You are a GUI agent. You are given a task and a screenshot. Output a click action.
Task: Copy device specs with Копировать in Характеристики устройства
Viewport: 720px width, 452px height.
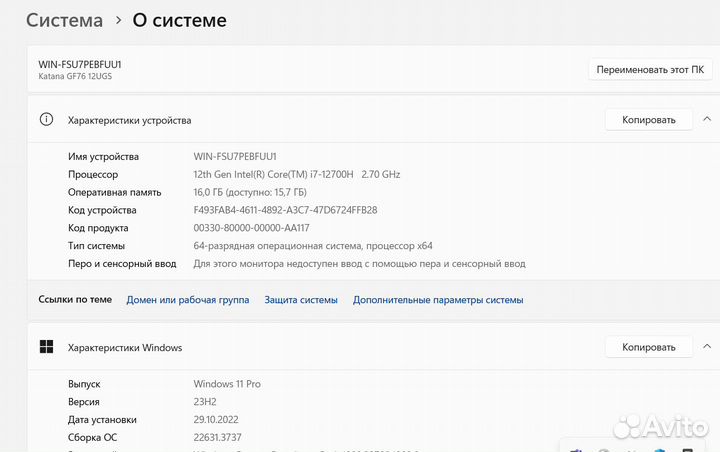coord(648,120)
